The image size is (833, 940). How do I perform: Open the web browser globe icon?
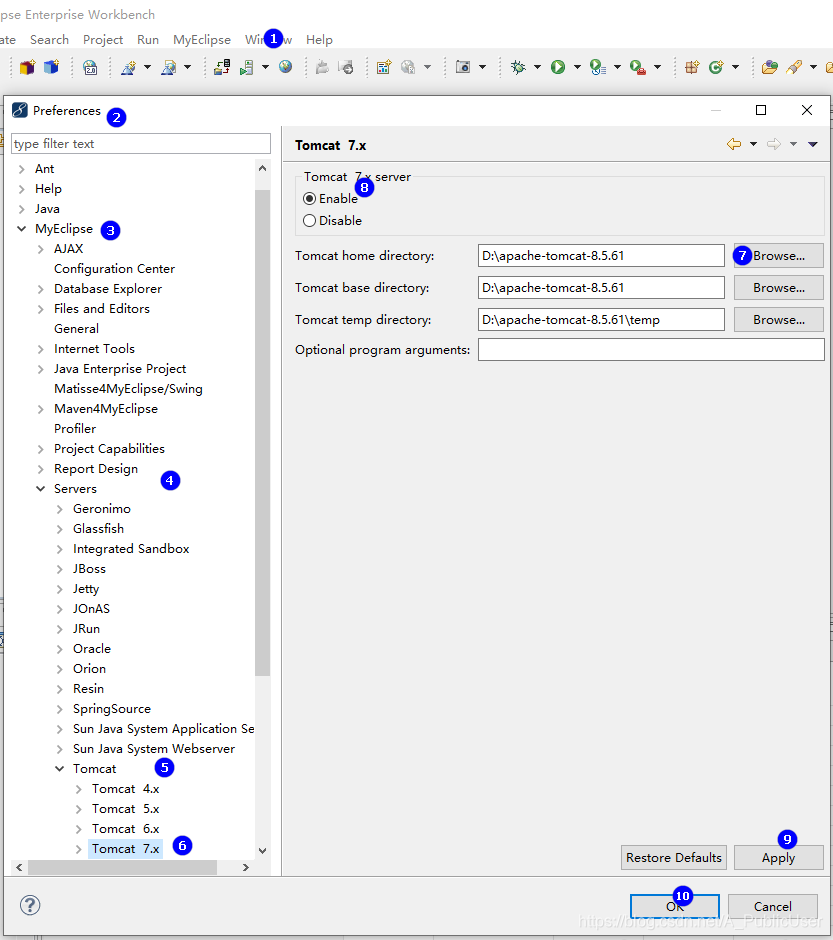coord(286,67)
